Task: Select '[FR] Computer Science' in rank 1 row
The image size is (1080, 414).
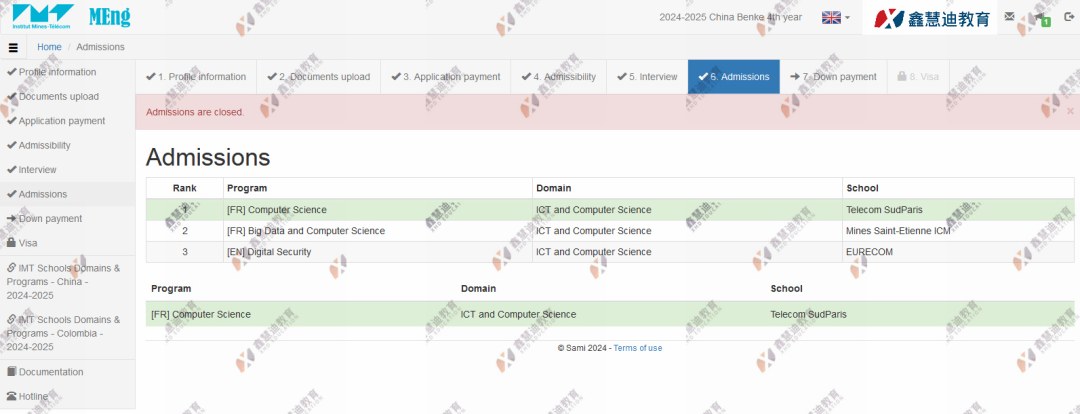Action: pos(277,210)
